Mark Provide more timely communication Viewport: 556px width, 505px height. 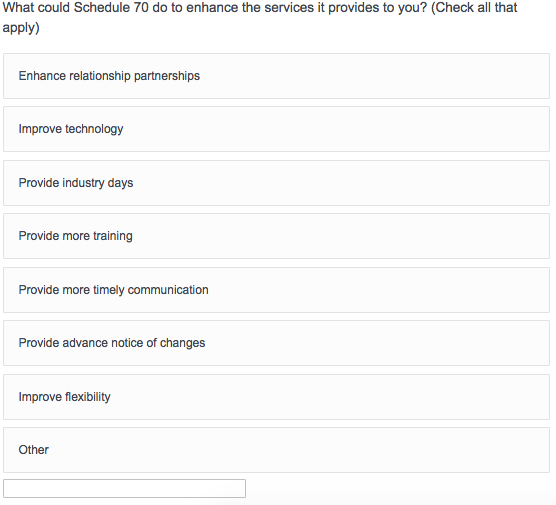(276, 290)
